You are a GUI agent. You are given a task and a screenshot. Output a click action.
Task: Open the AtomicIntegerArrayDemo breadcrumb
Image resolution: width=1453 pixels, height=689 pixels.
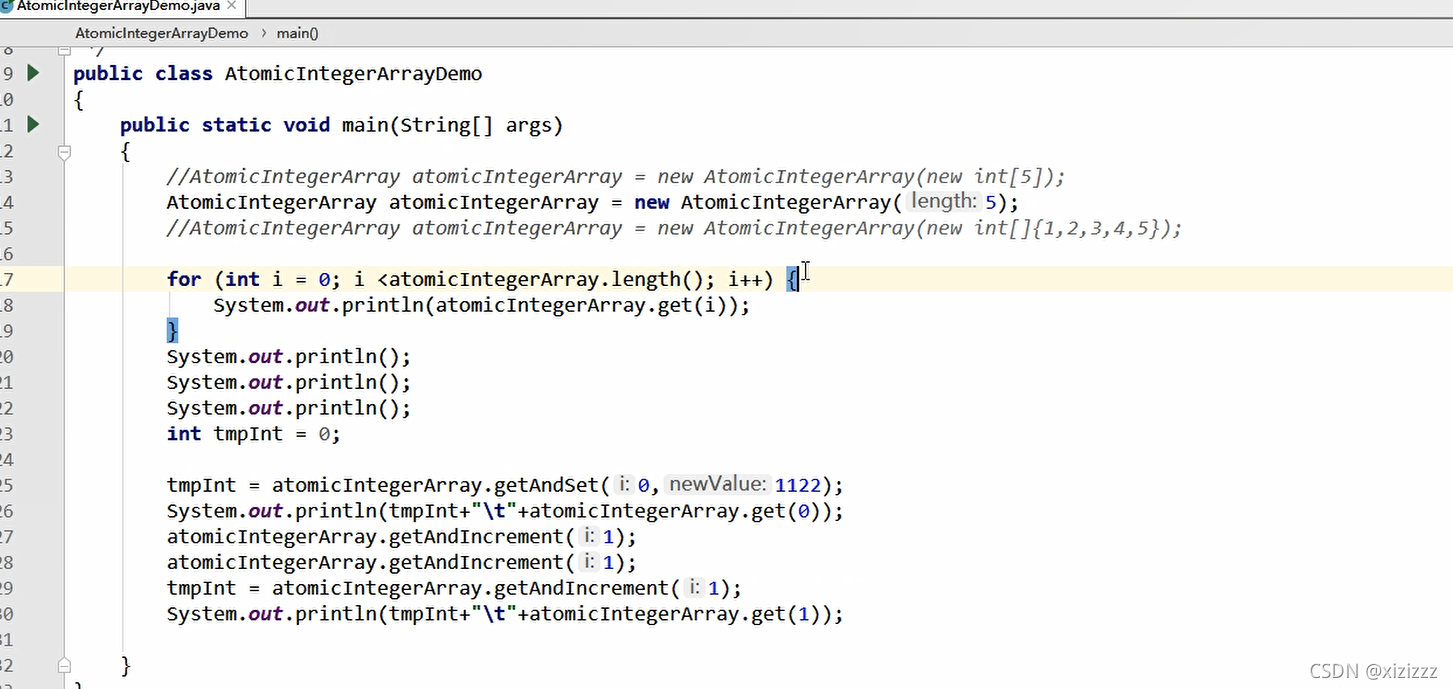(161, 33)
